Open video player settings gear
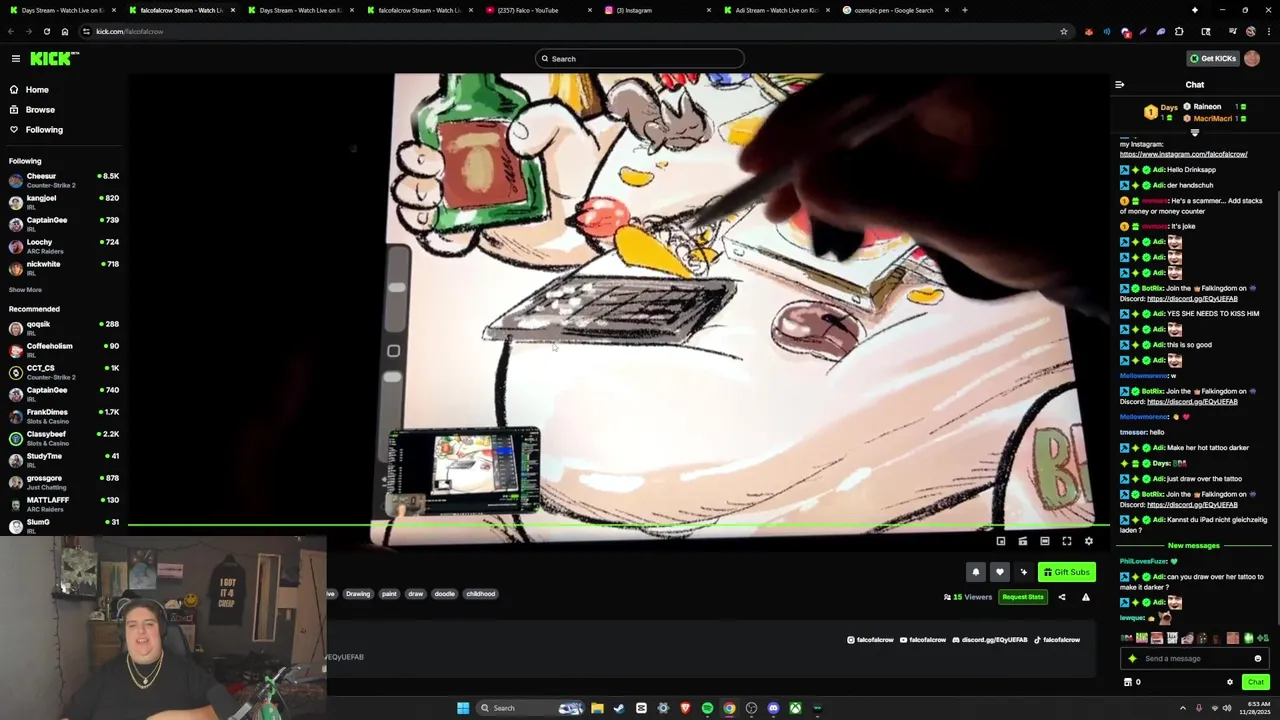The width and height of the screenshot is (1280, 720). tap(1089, 541)
